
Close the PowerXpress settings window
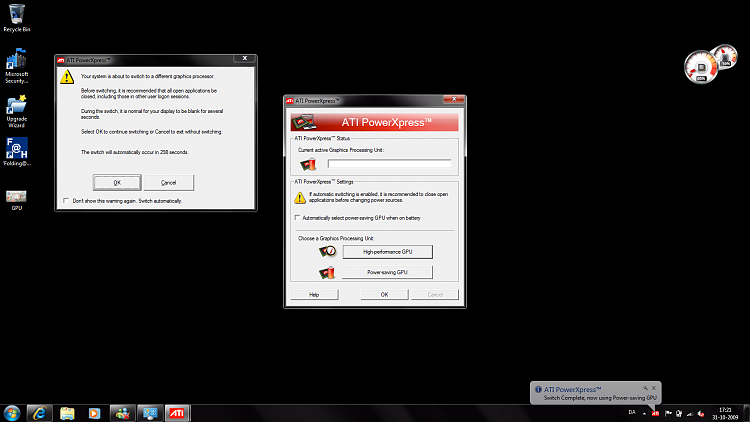click(454, 99)
